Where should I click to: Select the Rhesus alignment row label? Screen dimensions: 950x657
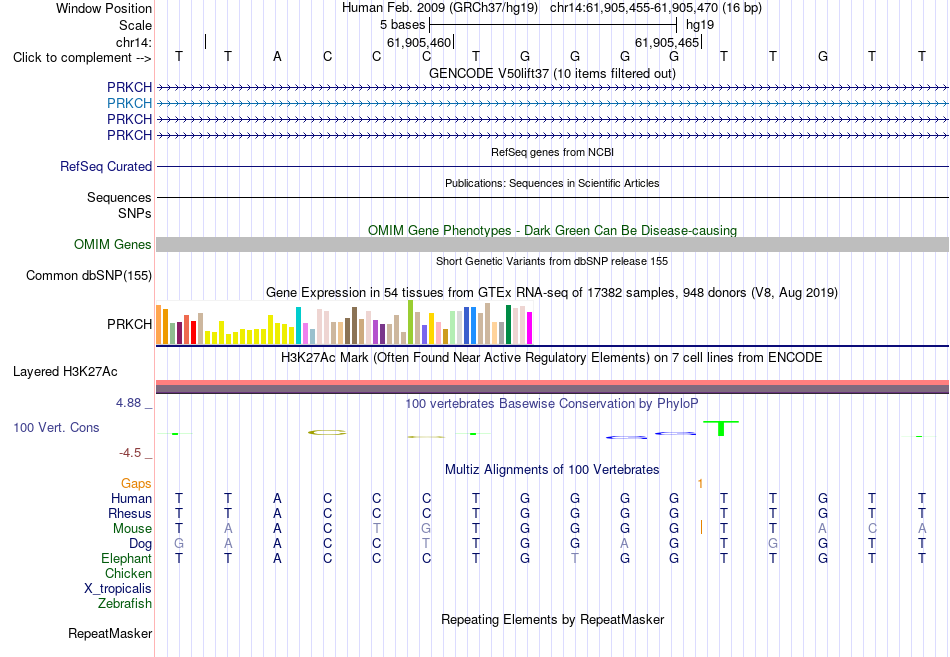coord(130,513)
